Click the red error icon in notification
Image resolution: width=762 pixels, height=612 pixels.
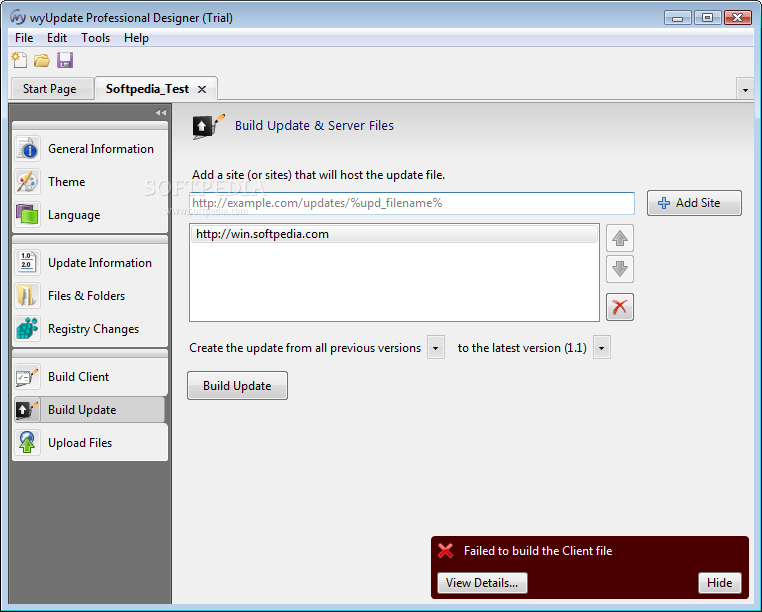tap(446, 551)
